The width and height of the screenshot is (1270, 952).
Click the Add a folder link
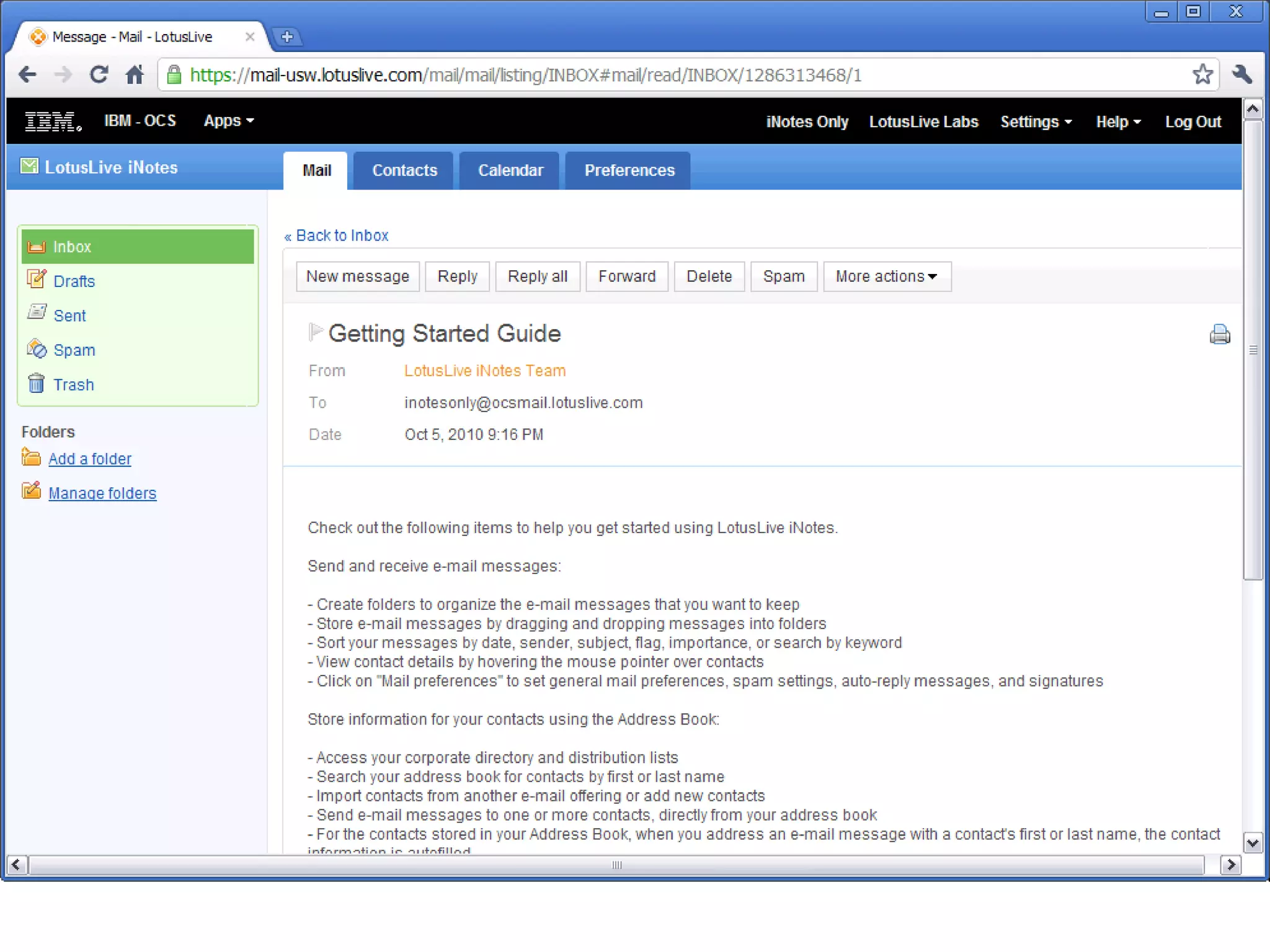click(89, 459)
